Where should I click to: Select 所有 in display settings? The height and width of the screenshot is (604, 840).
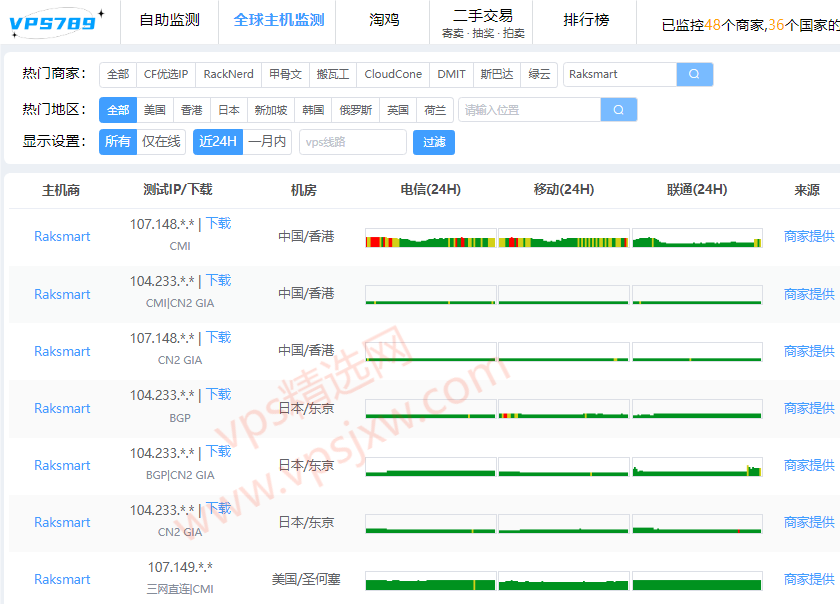(118, 142)
